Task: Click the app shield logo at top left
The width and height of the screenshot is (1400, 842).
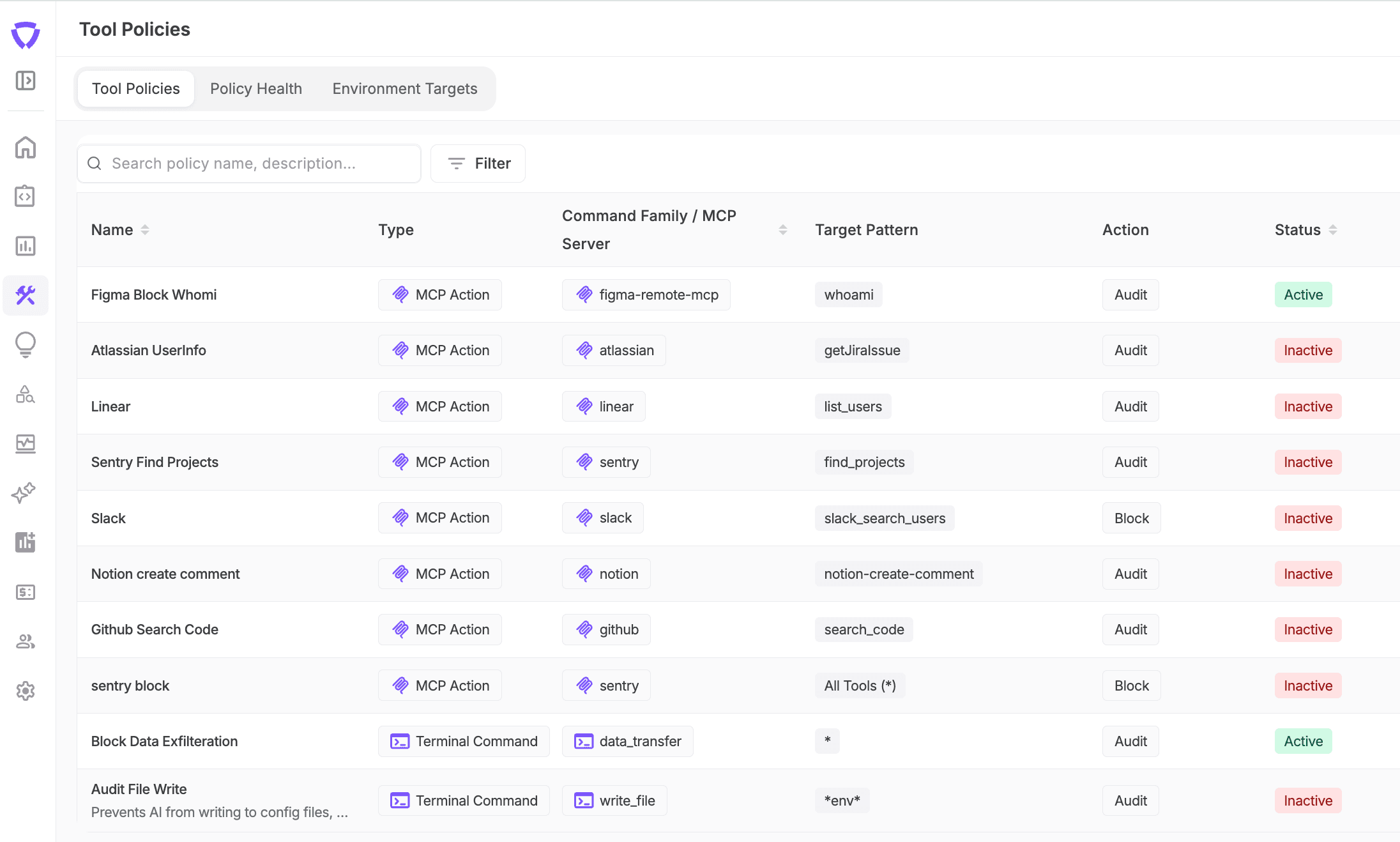Action: [x=26, y=35]
